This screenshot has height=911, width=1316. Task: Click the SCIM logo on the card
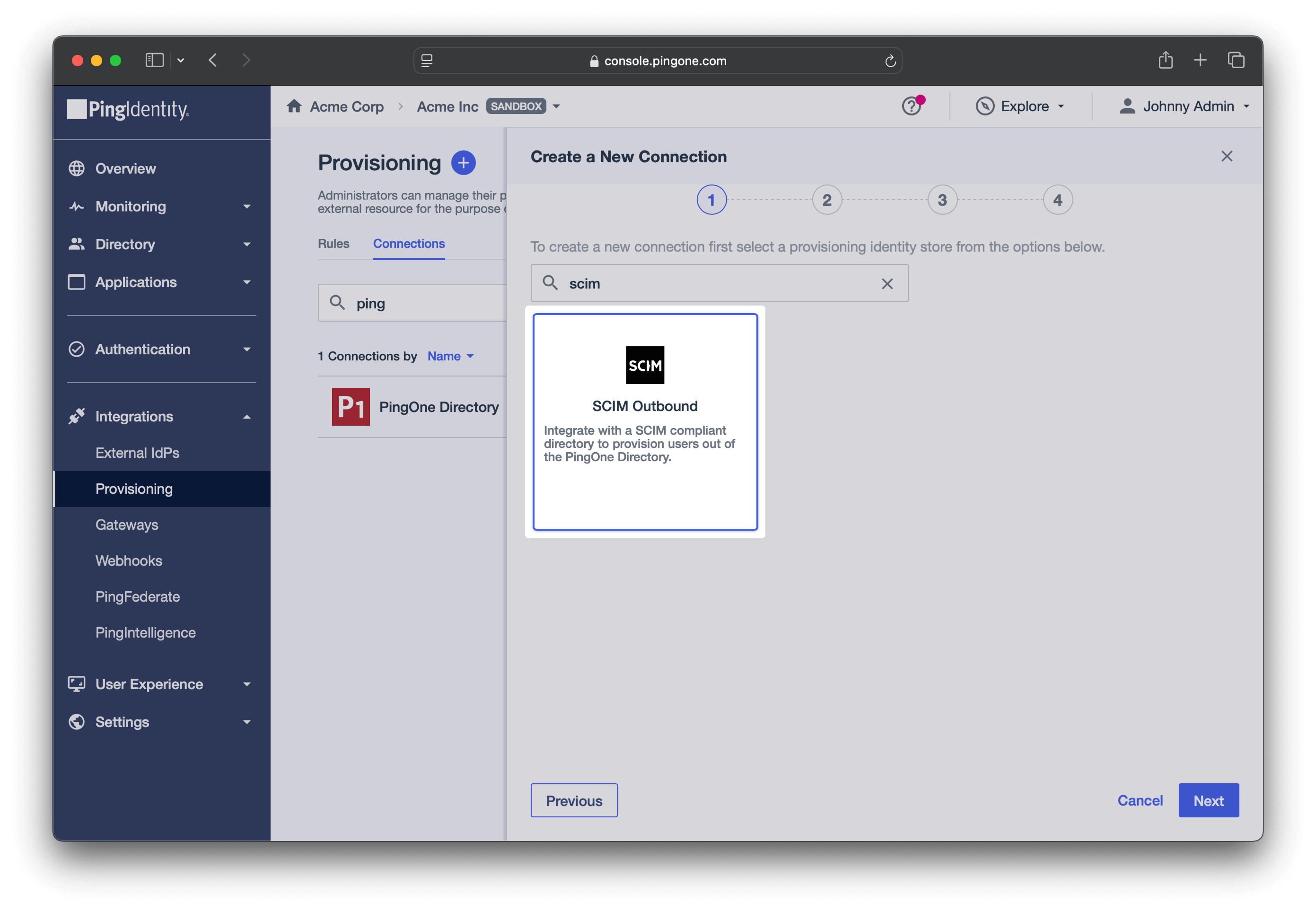pos(645,365)
